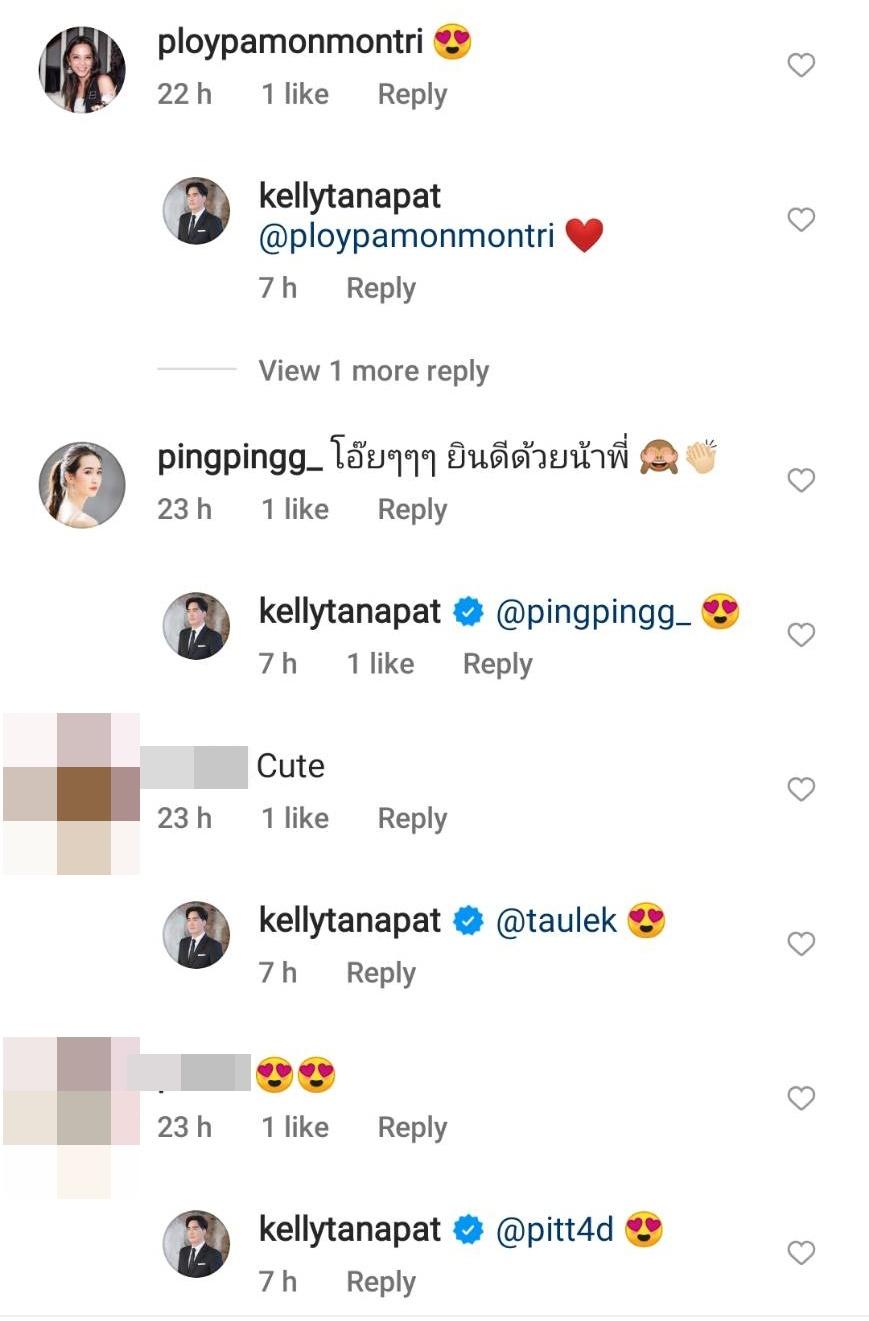View likes on the "Cute" comment
This screenshot has height=1321, width=869.
(x=295, y=819)
